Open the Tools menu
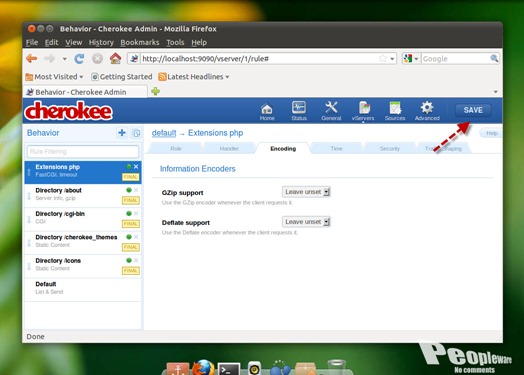This screenshot has width=524, height=375. coord(175,42)
